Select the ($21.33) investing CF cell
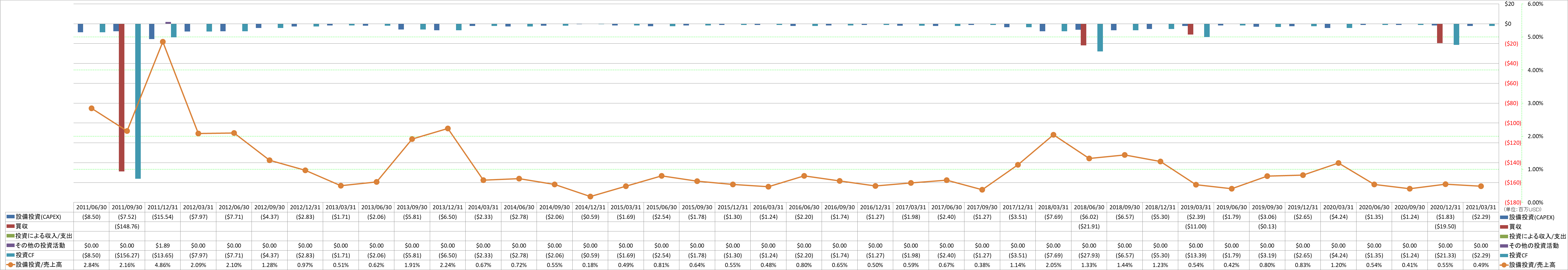The image size is (1568, 270). point(1445,255)
